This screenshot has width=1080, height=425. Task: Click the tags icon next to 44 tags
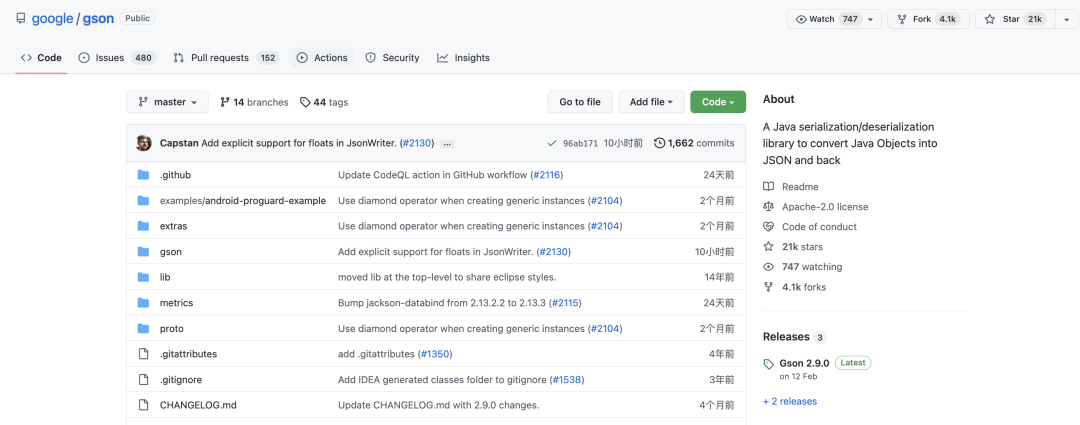305,102
